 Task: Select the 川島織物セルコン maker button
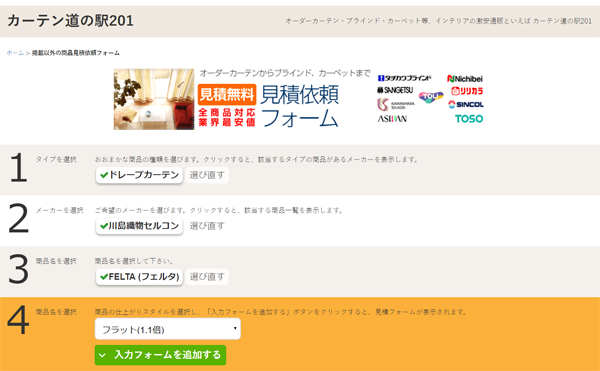point(139,226)
